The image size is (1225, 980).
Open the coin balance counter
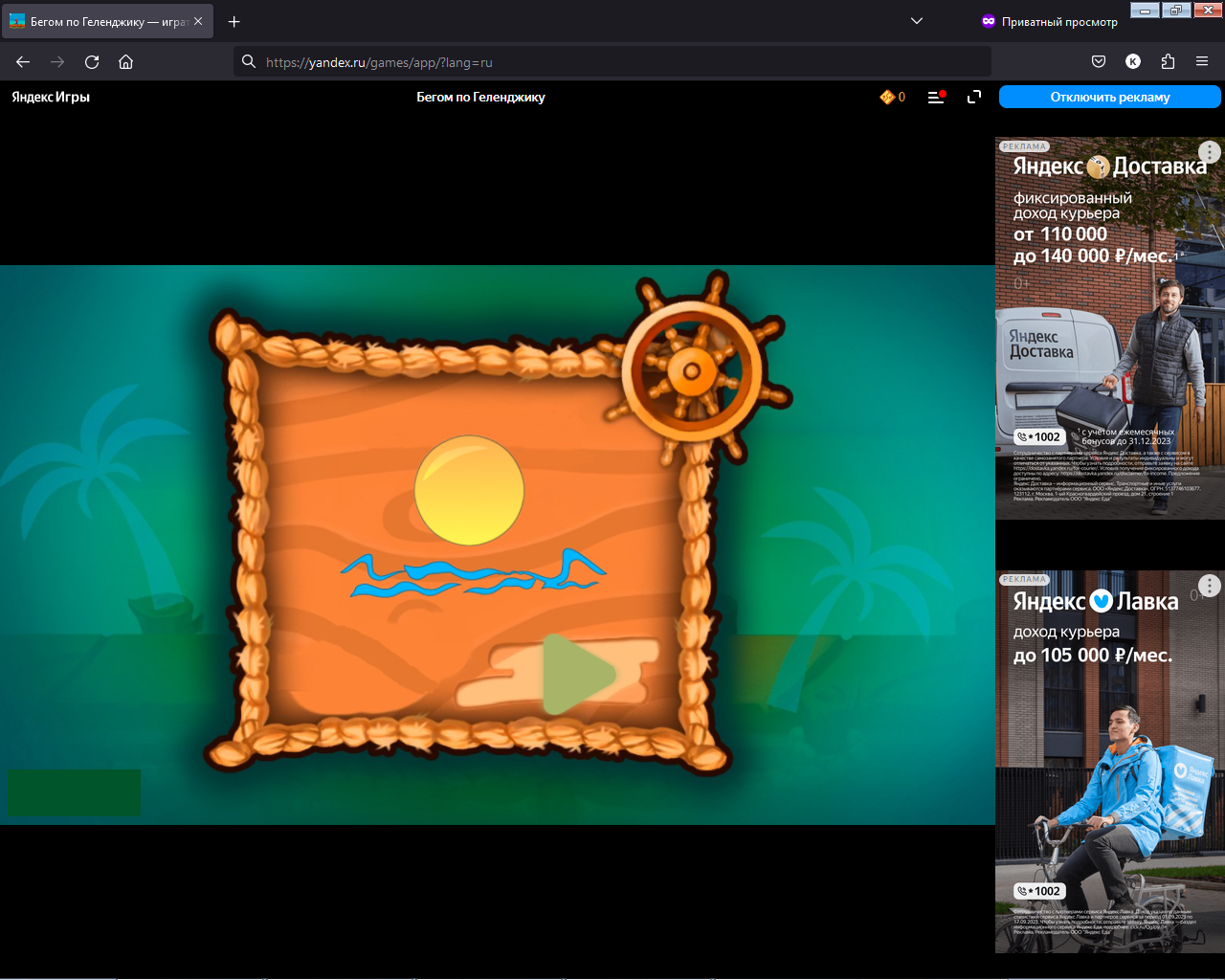coord(892,97)
